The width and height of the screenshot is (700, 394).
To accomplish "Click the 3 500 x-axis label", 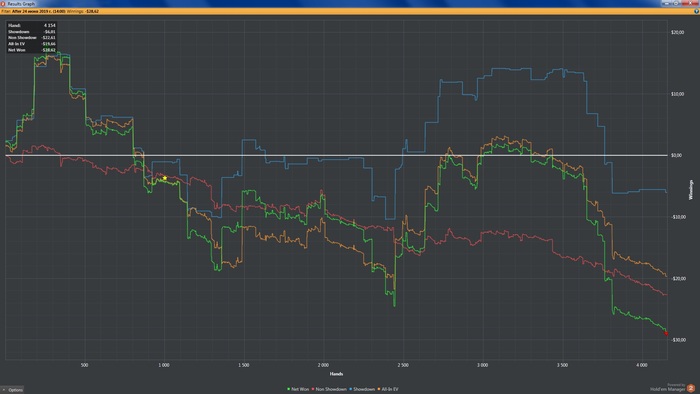I will tap(562, 365).
